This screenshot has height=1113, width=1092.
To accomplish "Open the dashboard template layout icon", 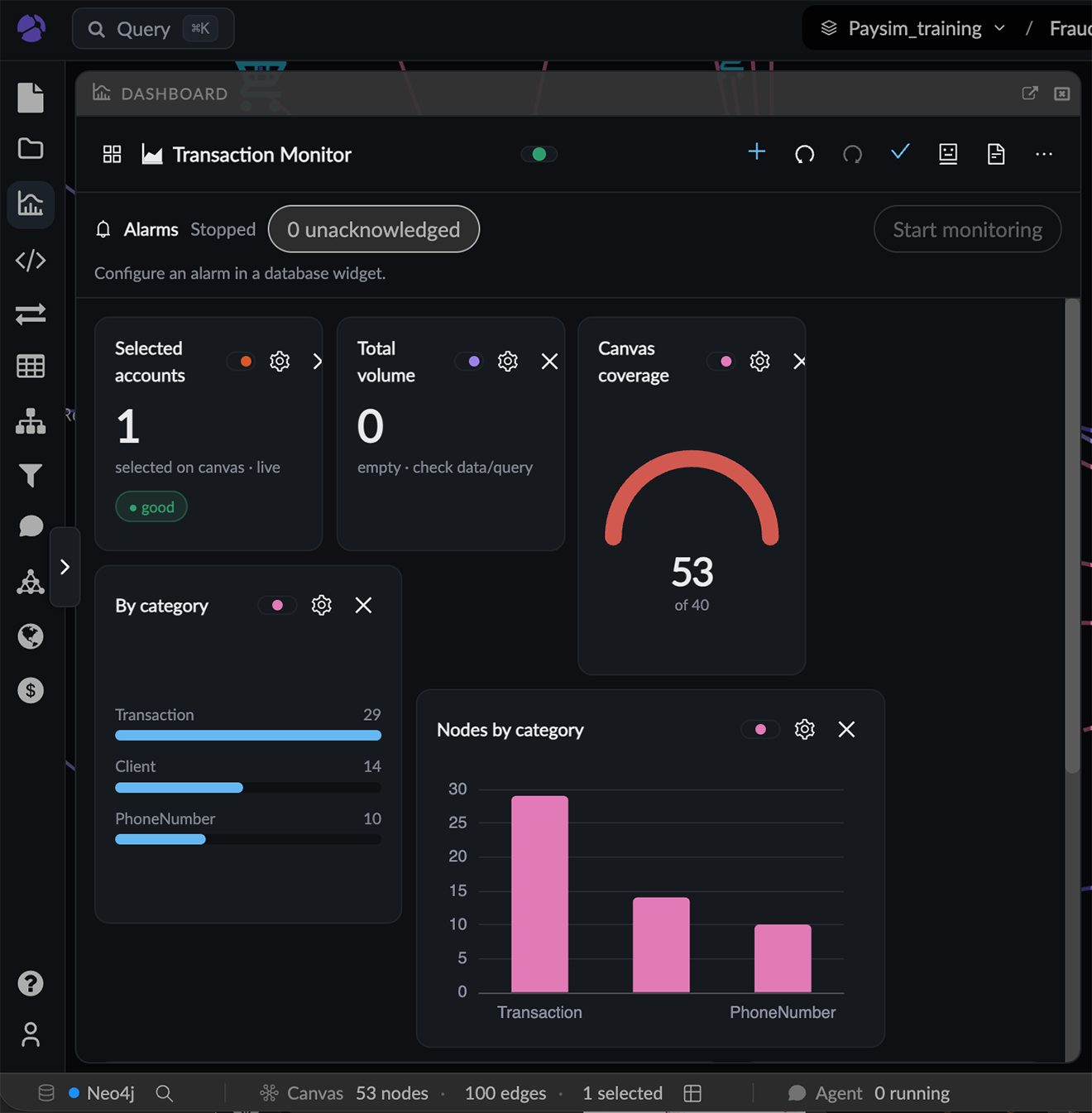I will [x=948, y=154].
